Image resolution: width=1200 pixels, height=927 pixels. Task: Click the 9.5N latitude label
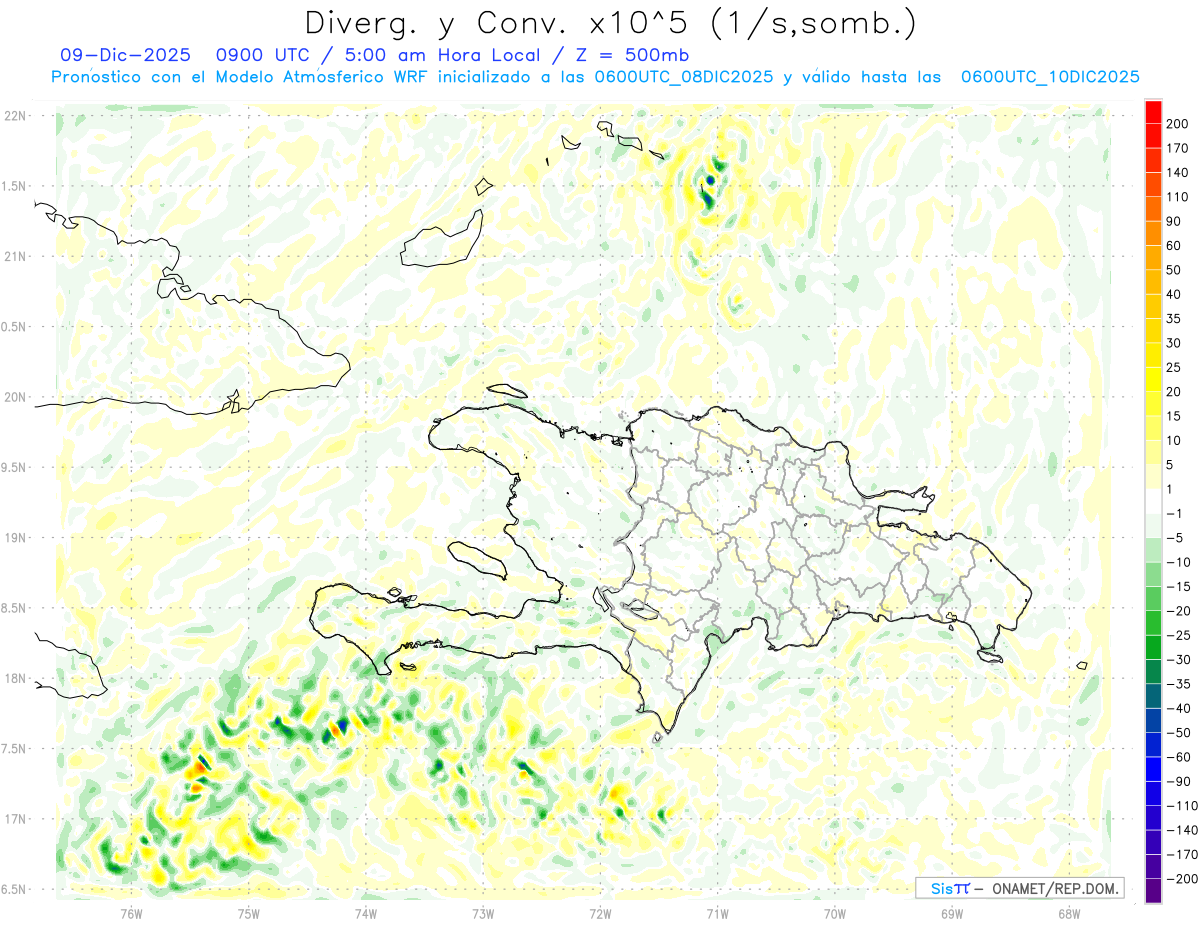tap(15, 467)
